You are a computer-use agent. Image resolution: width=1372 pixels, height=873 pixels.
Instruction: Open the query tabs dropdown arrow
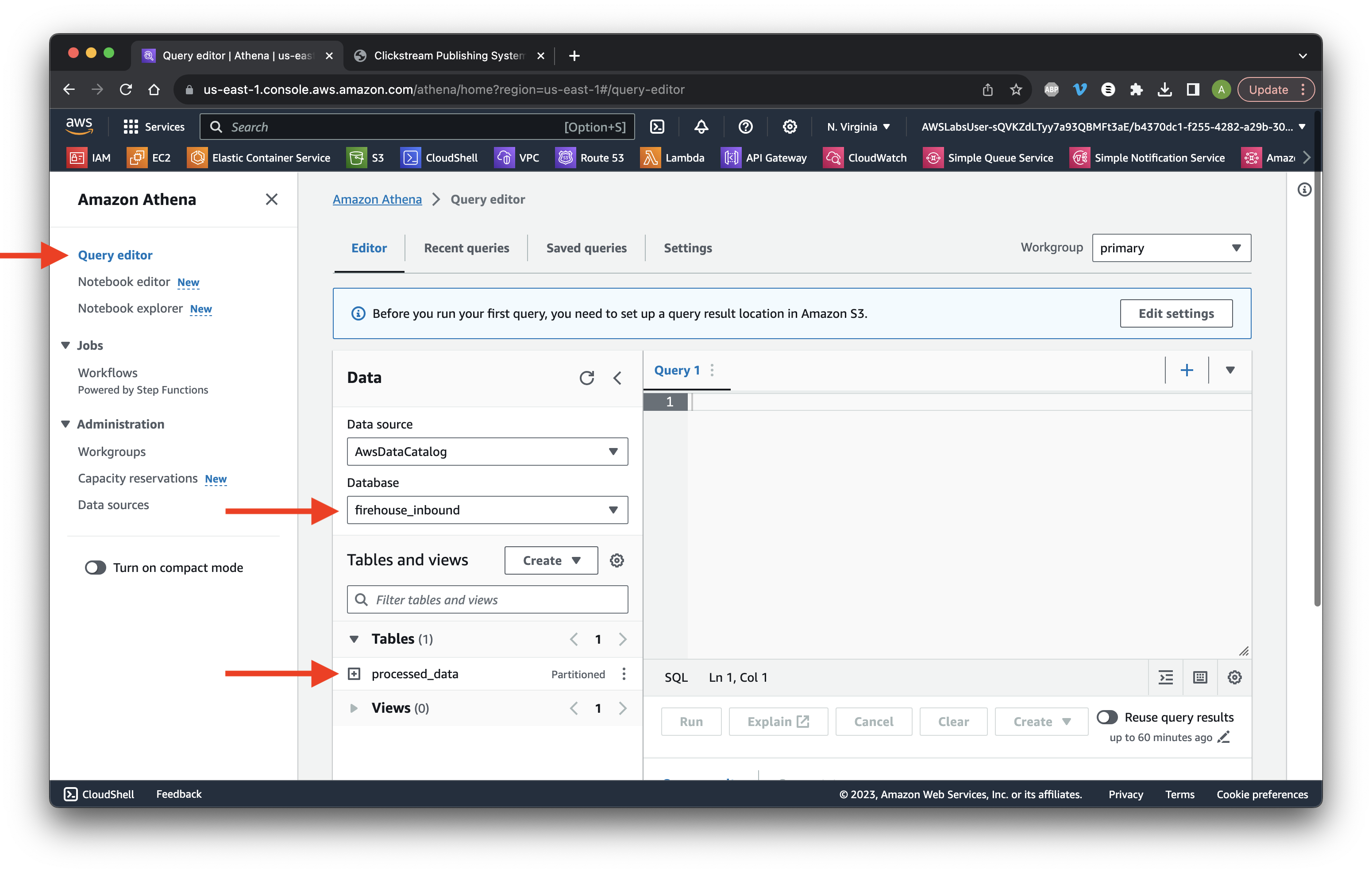[x=1230, y=370]
